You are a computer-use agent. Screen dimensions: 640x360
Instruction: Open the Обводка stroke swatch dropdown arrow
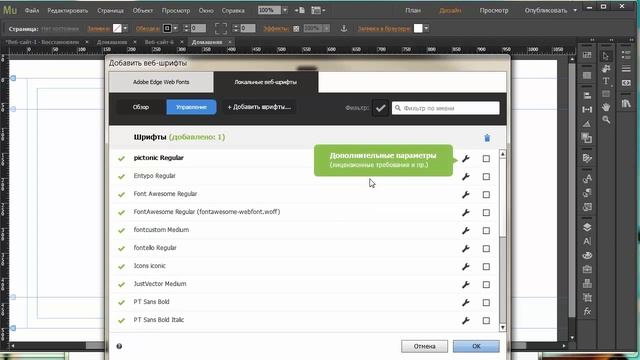176,28
